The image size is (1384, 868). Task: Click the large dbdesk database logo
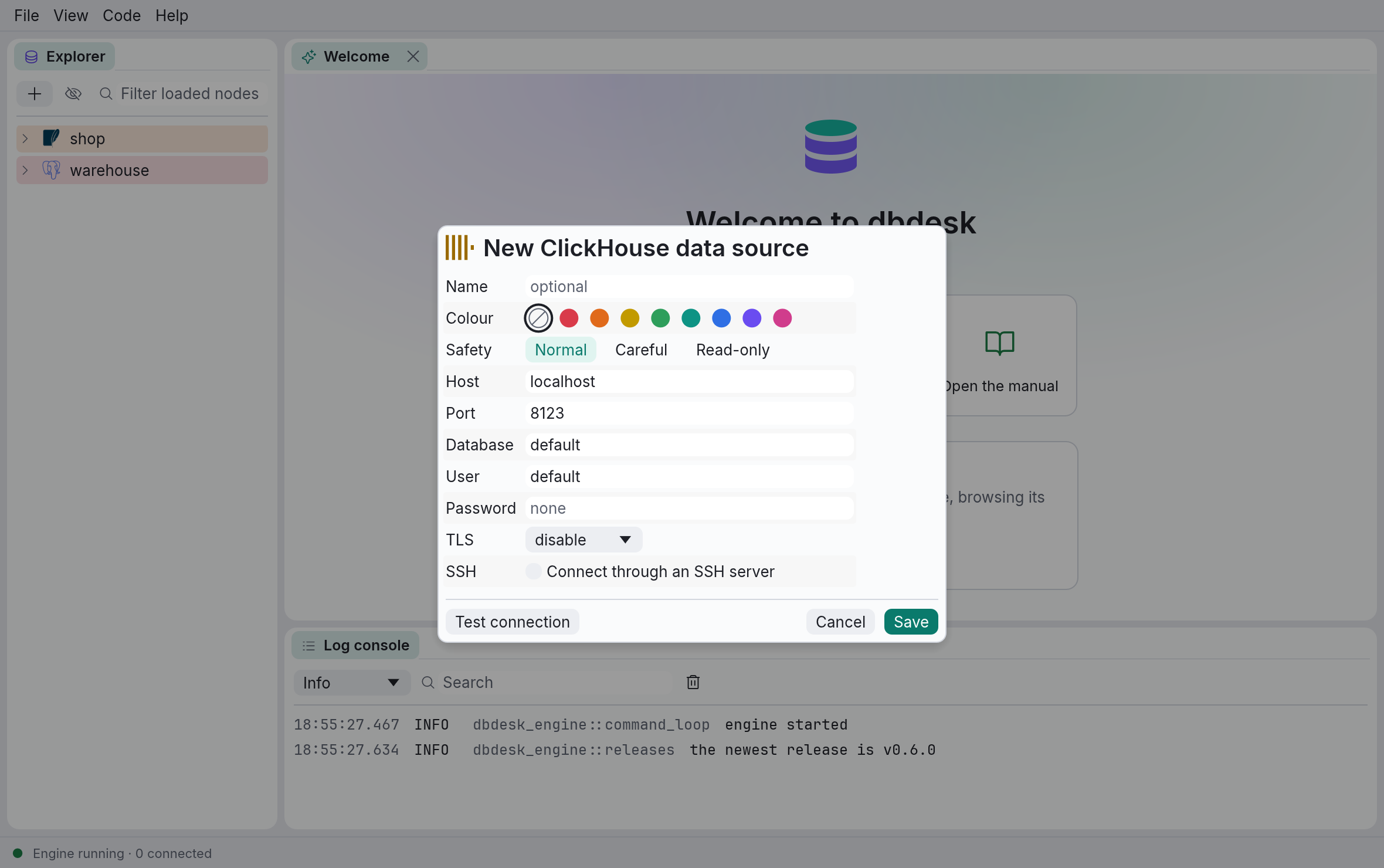pos(831,147)
